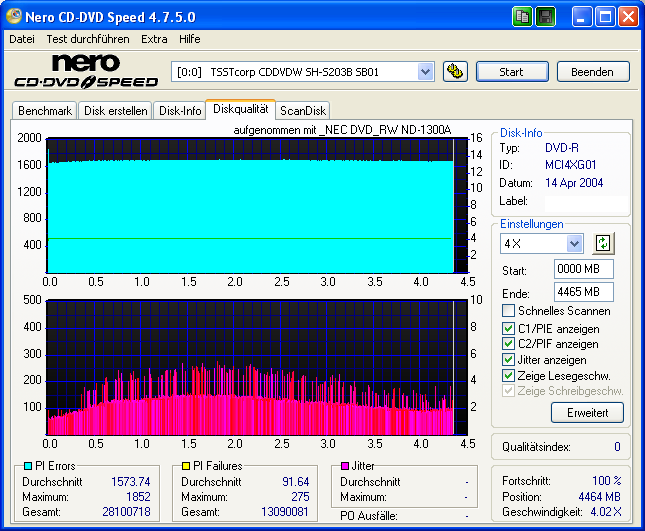The width and height of the screenshot is (645, 531).
Task: Click the magenta Jitter color swatch
Action: [x=345, y=466]
